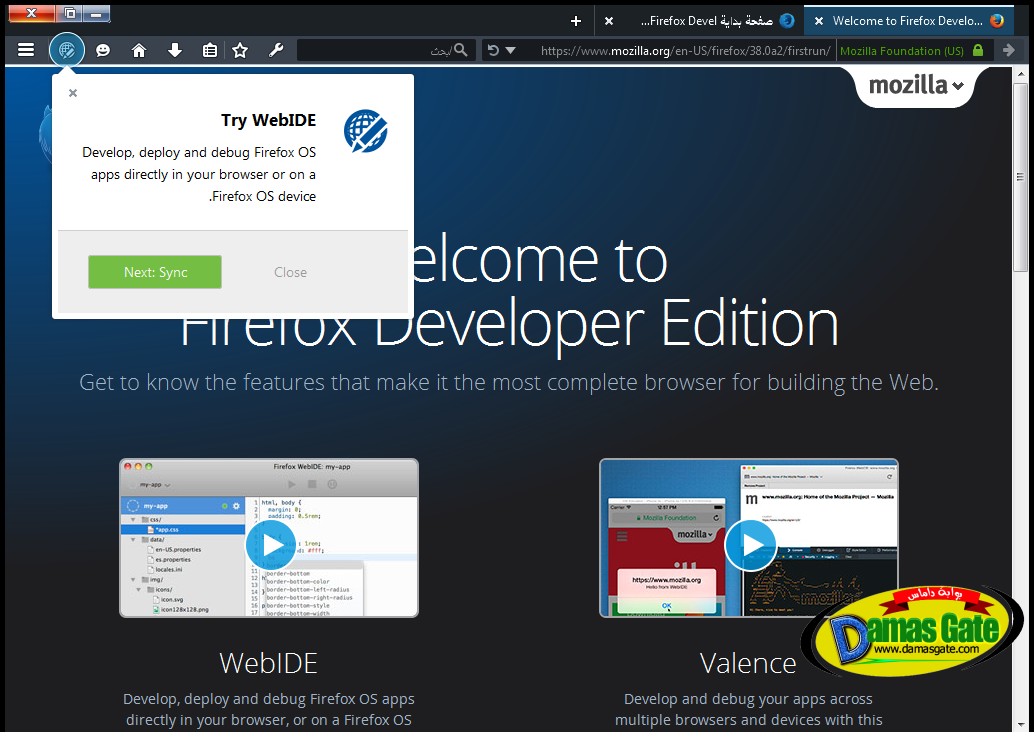This screenshot has width=1034, height=732.
Task: Open a new tab with plus
Action: (576, 21)
